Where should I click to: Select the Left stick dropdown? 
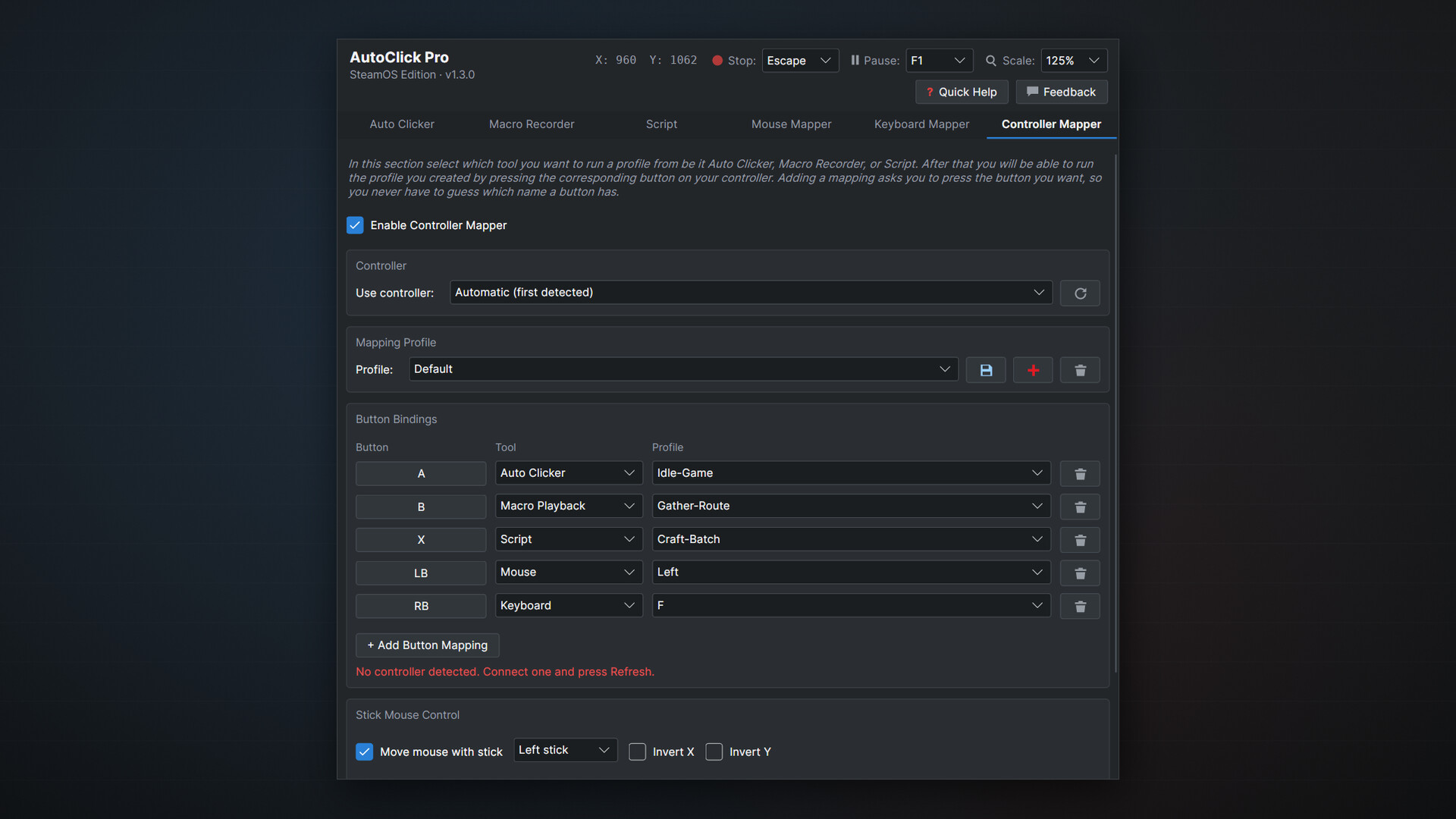pyautogui.click(x=565, y=750)
